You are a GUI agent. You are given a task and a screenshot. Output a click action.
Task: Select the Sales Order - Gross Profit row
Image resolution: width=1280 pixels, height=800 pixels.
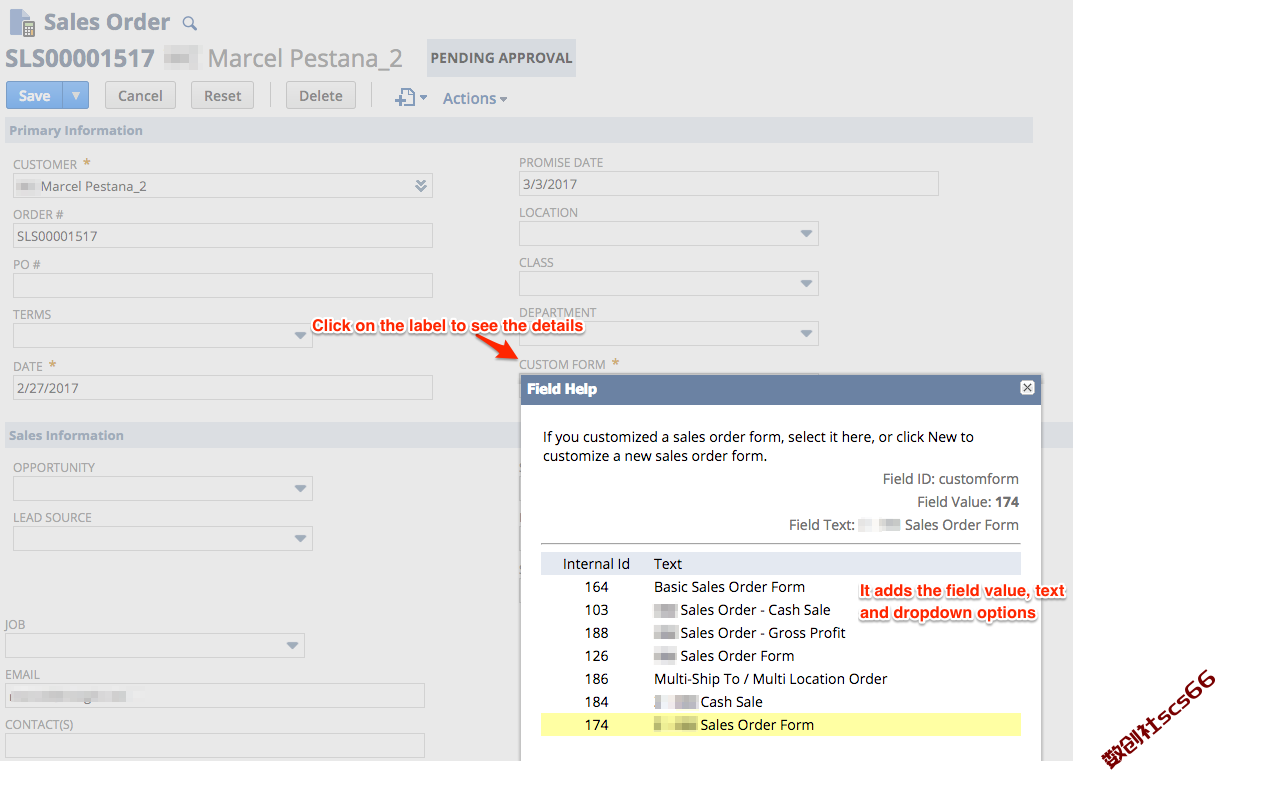(x=781, y=633)
